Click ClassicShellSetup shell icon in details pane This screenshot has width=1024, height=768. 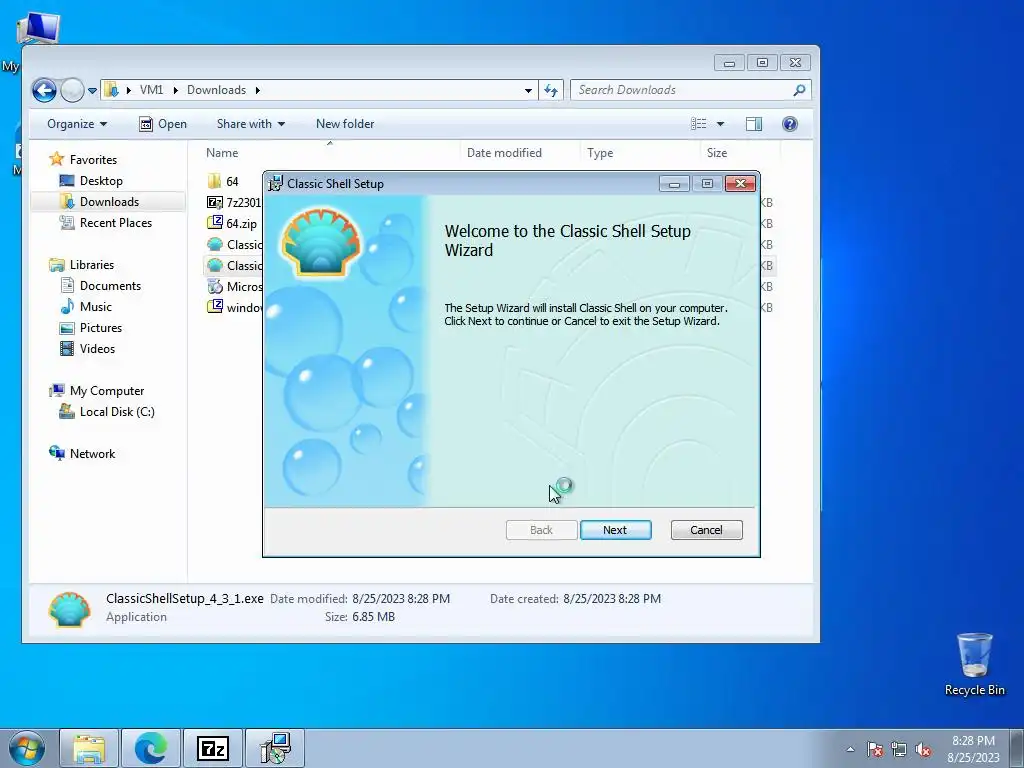pyautogui.click(x=69, y=608)
